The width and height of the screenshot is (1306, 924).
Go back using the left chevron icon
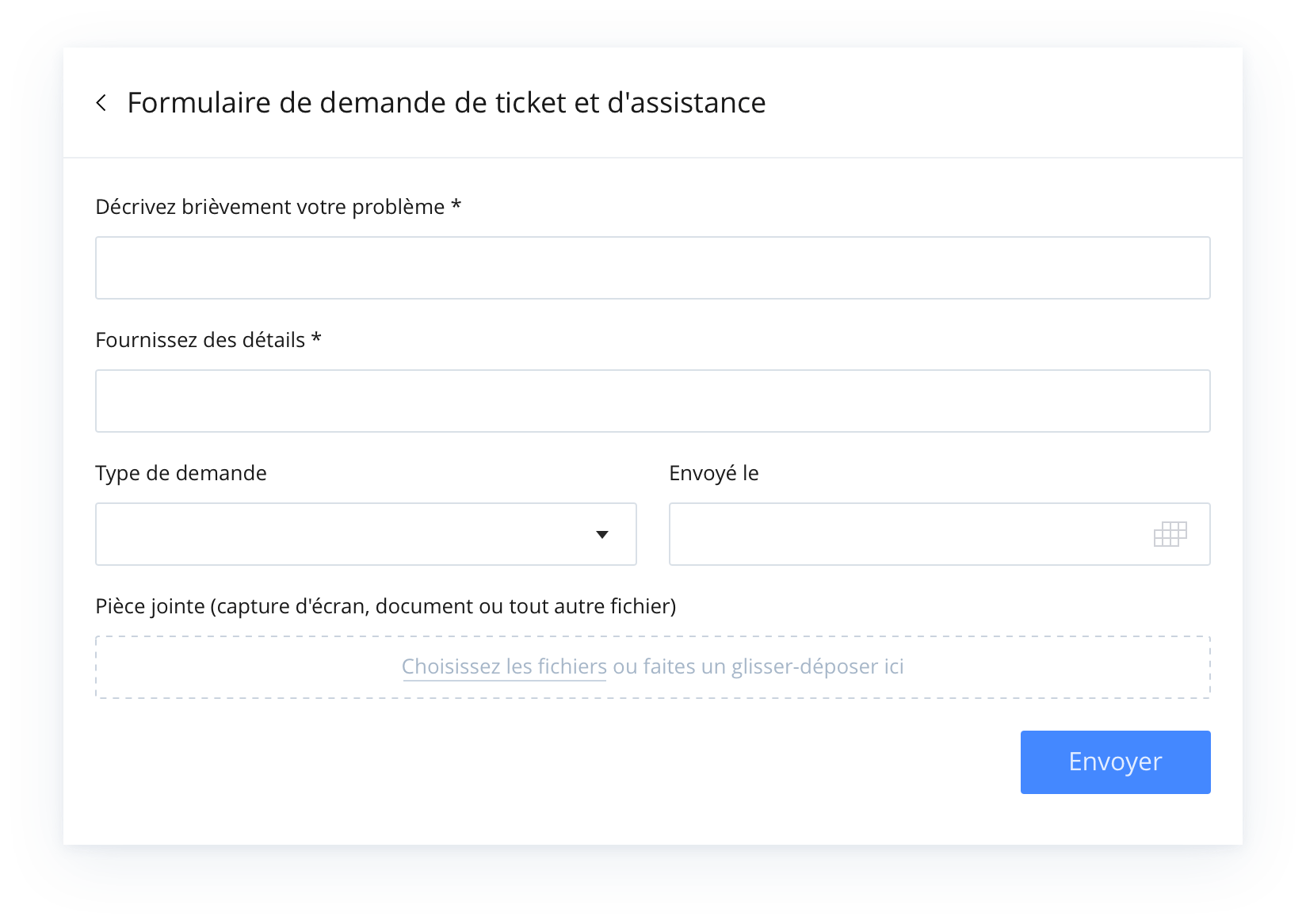pyautogui.click(x=101, y=103)
